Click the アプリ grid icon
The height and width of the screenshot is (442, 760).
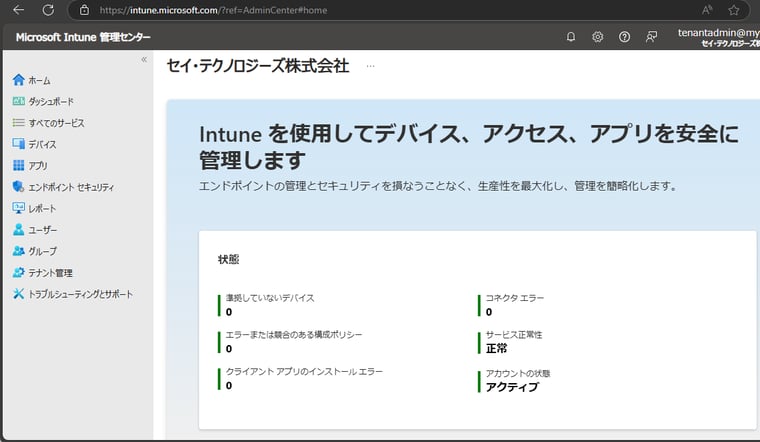pyautogui.click(x=18, y=165)
